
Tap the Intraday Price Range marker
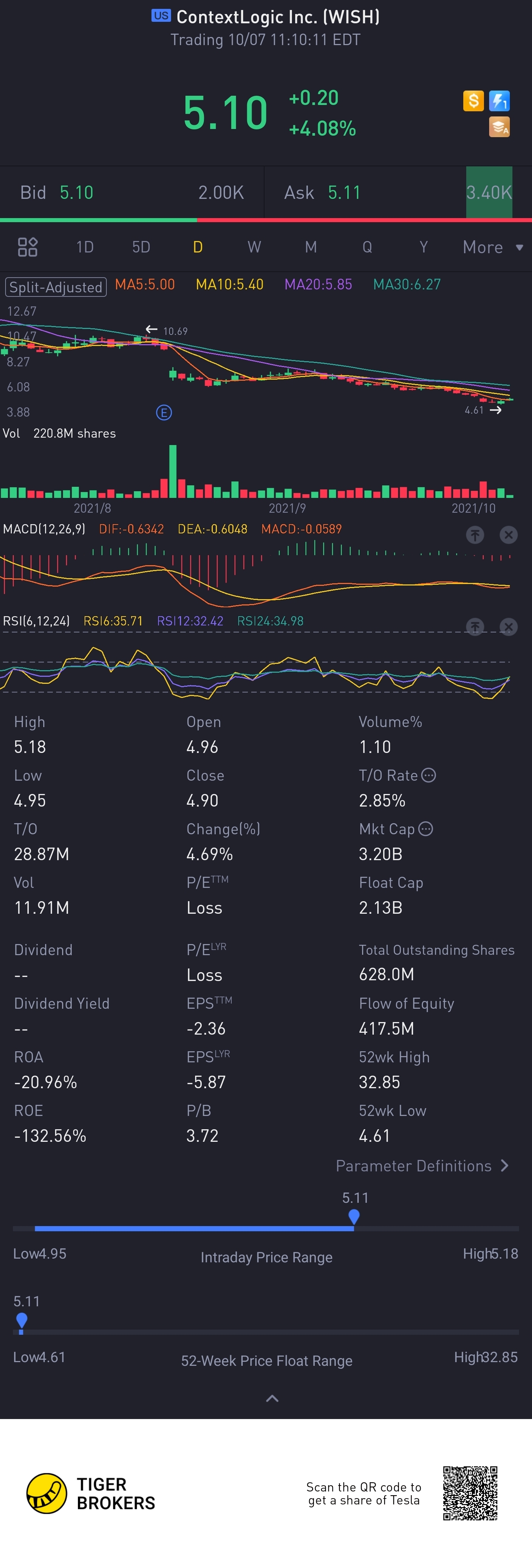click(x=354, y=1216)
